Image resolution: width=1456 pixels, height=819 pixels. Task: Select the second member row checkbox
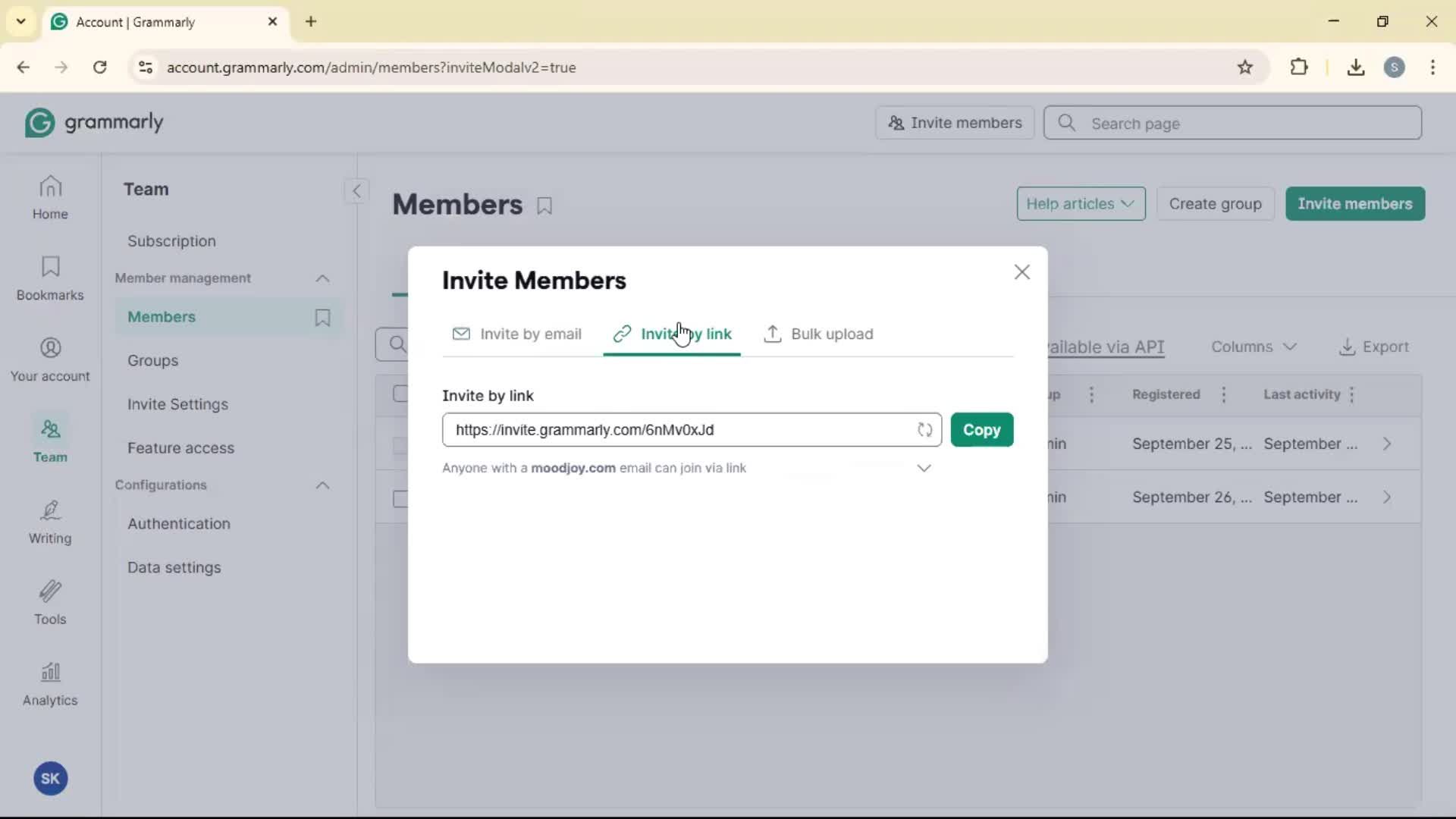(400, 498)
